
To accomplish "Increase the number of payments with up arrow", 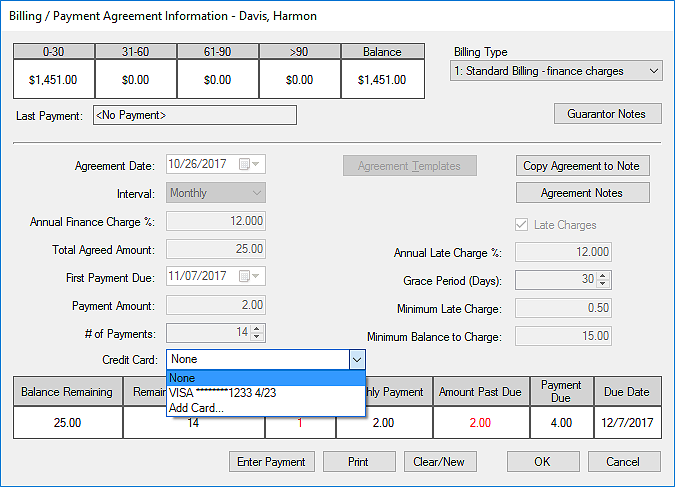I will coord(257,328).
